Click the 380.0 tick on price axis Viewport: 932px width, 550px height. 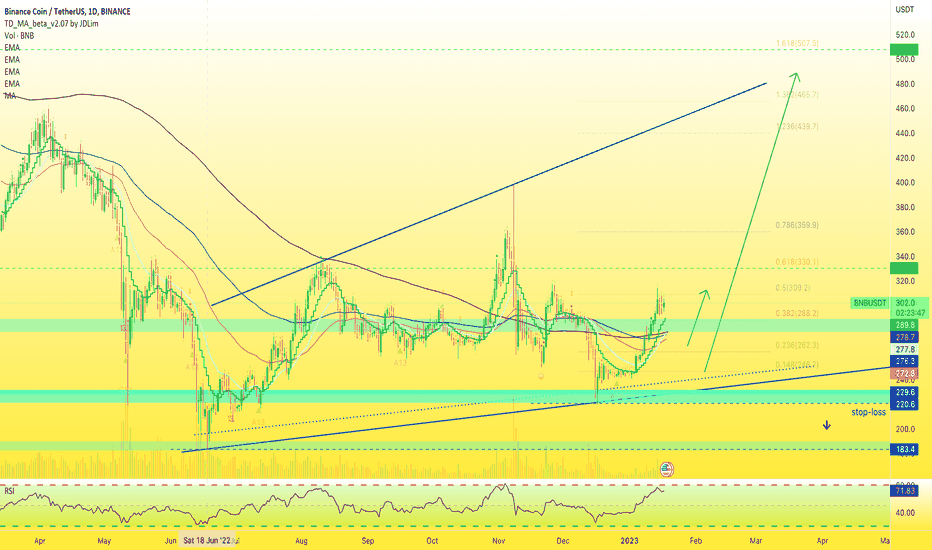pyautogui.click(x=905, y=208)
